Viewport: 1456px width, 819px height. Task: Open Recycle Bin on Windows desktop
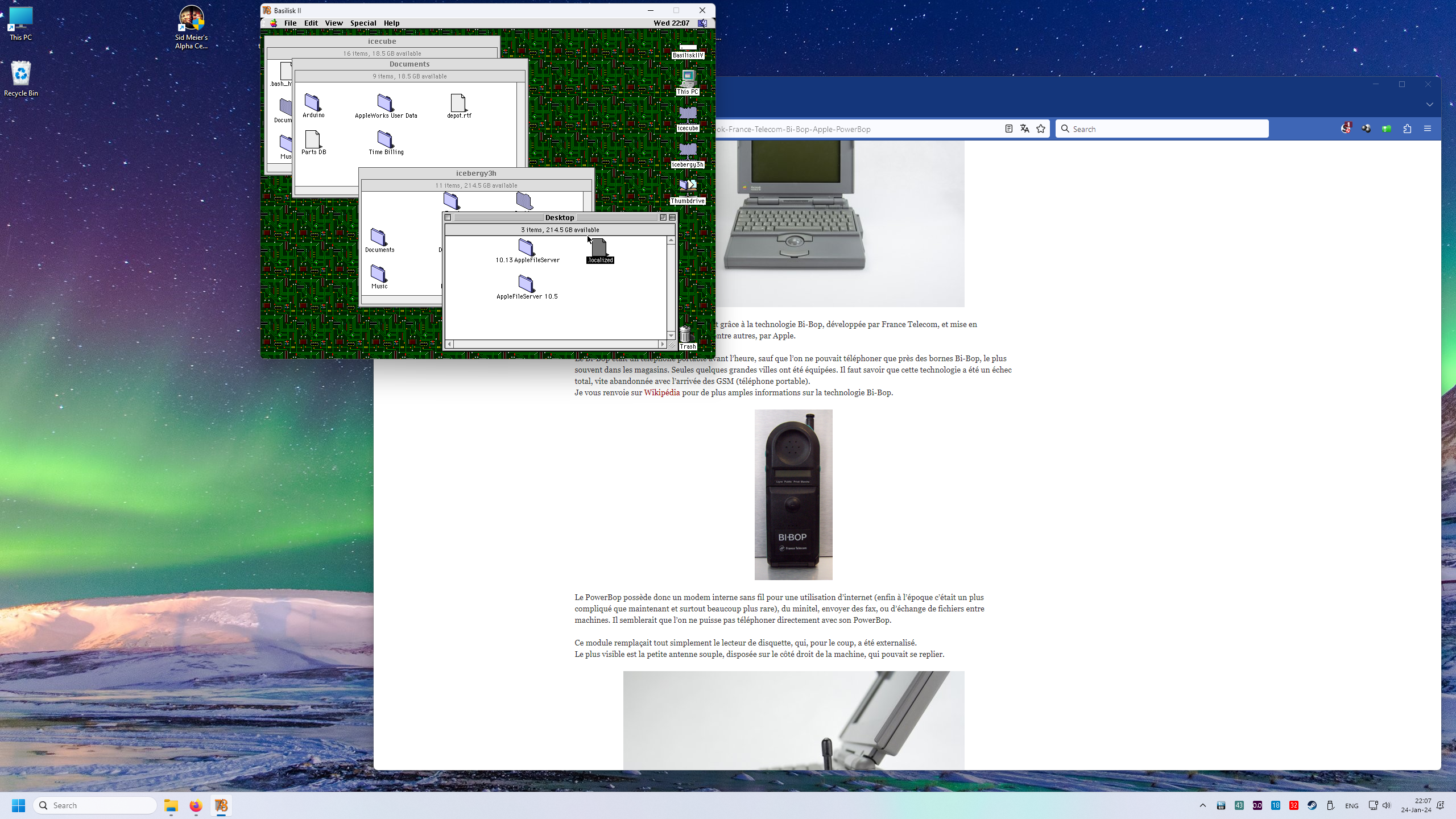coord(21,78)
